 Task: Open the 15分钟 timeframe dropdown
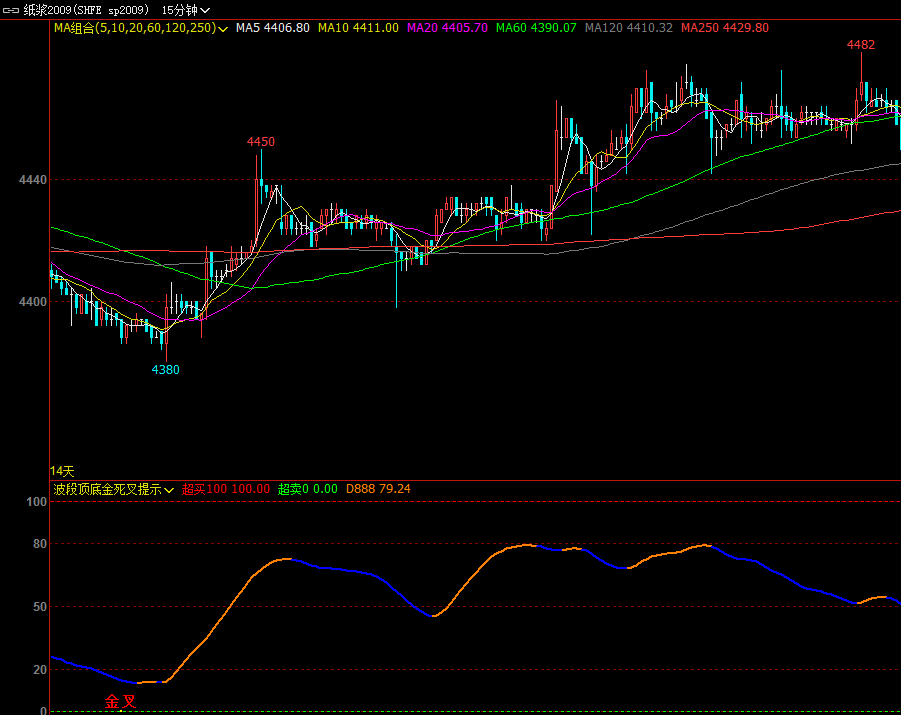click(186, 10)
